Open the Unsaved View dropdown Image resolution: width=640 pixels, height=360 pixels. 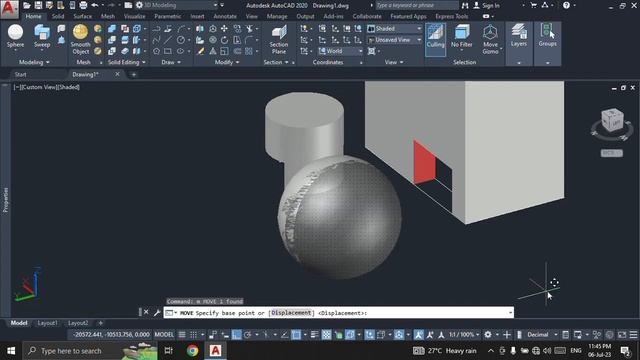(x=395, y=40)
